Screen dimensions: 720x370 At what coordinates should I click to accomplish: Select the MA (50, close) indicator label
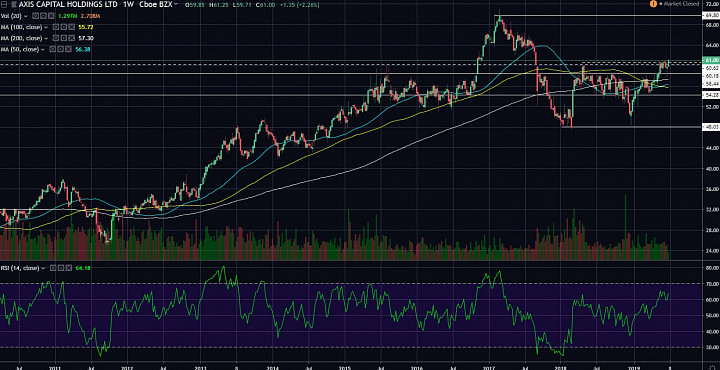19,49
